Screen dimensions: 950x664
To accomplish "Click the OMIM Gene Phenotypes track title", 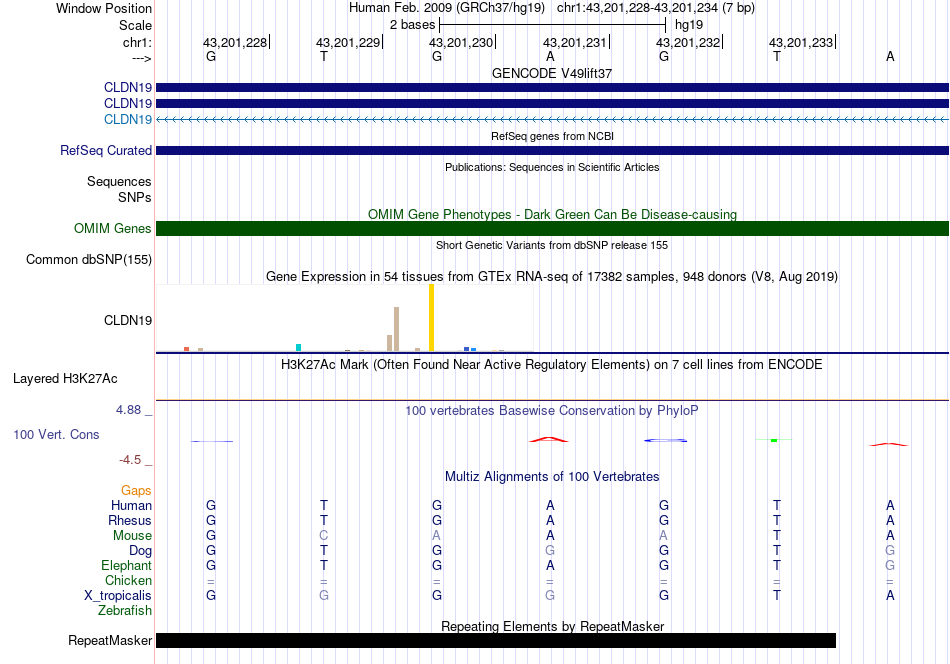I will pyautogui.click(x=552, y=214).
